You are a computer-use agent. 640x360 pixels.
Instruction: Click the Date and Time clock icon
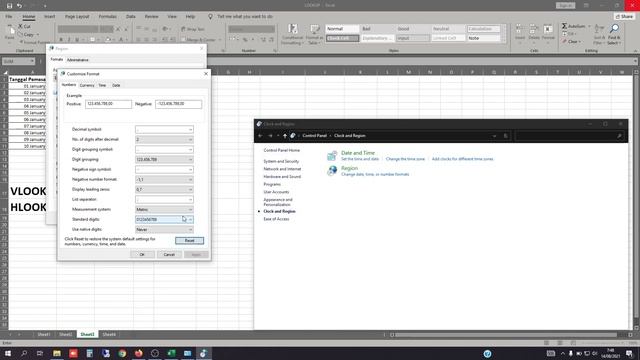(332, 155)
